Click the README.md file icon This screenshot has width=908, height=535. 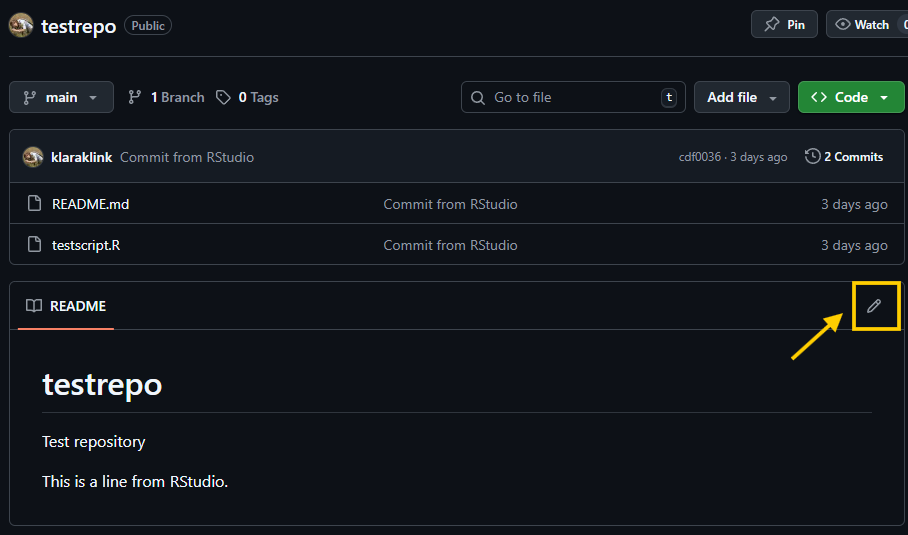pyautogui.click(x=34, y=204)
